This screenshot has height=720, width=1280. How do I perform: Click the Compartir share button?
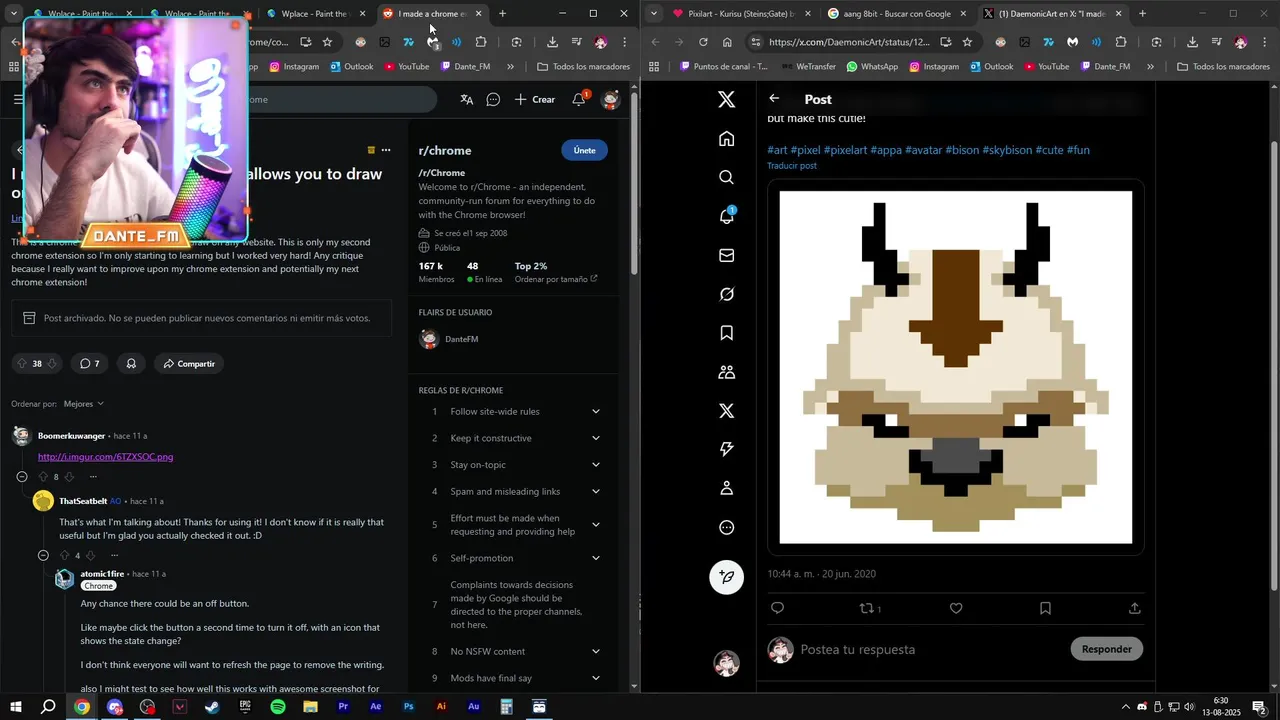click(189, 364)
